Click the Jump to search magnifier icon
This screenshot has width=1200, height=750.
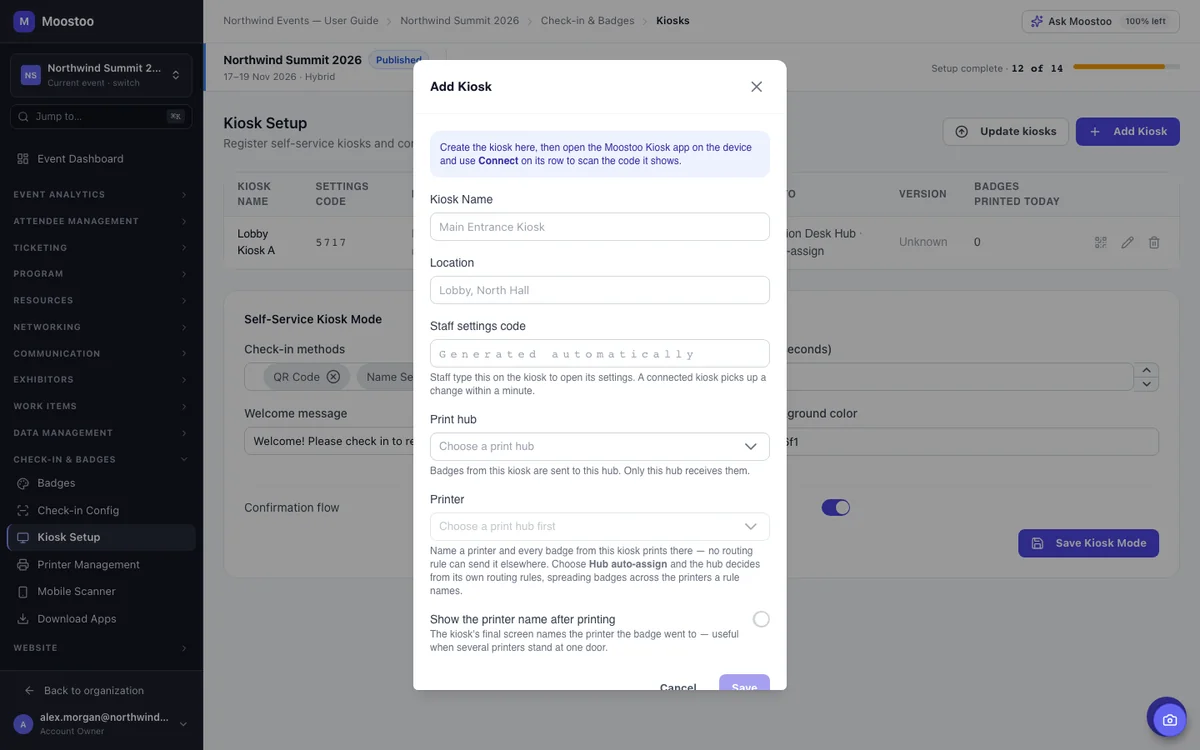(24, 116)
